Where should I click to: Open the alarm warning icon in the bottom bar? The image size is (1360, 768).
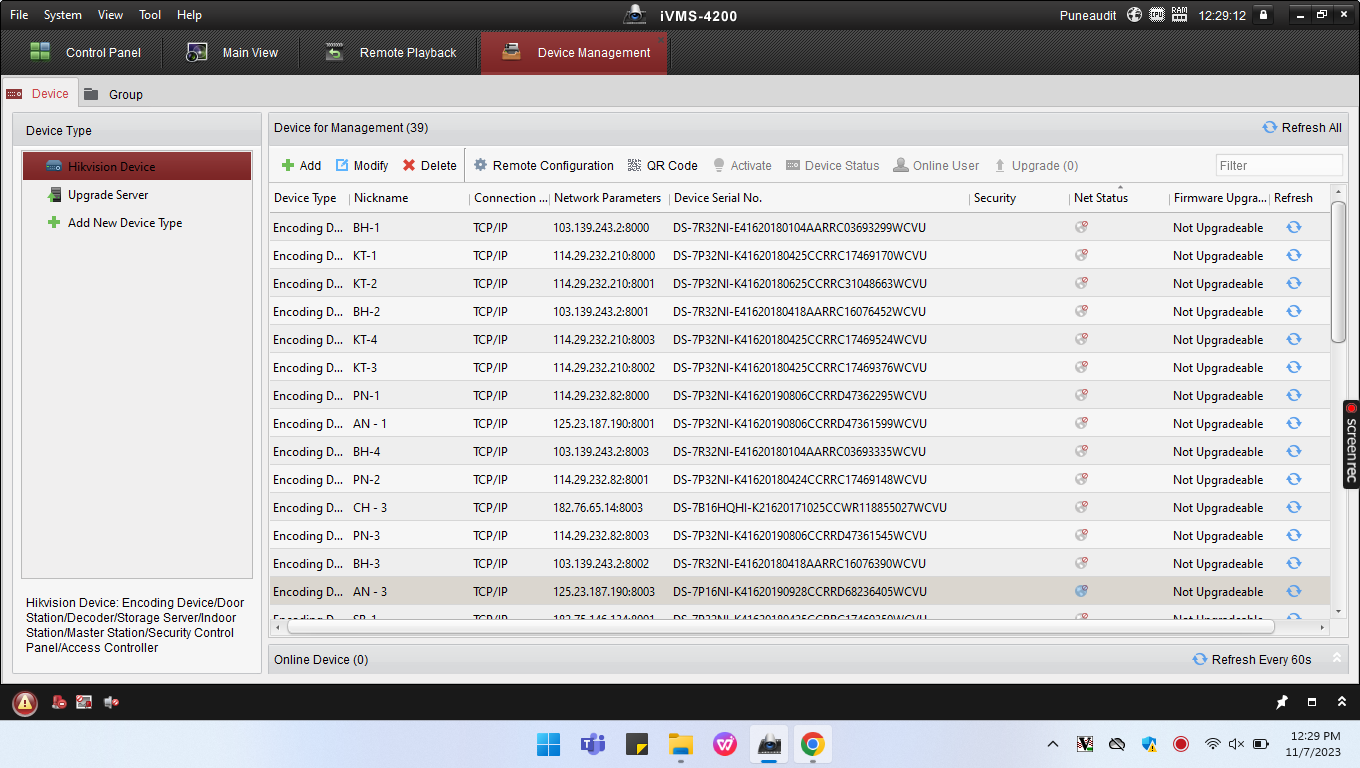[25, 703]
